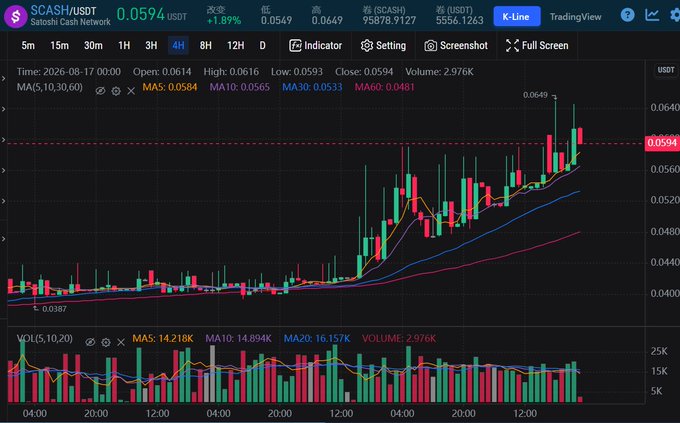The image size is (680, 423).
Task: Click the 0.0387 low price marker
Action: coord(54,308)
